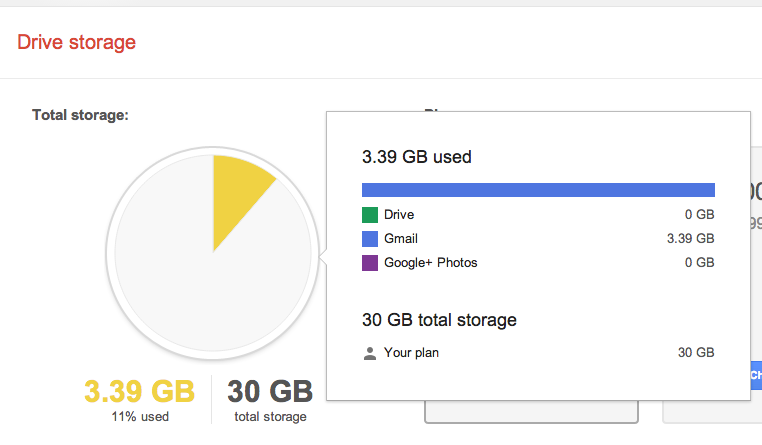Viewport: 762px width, 445px height.
Task: Click the green Drive color swatch
Action: pos(370,214)
